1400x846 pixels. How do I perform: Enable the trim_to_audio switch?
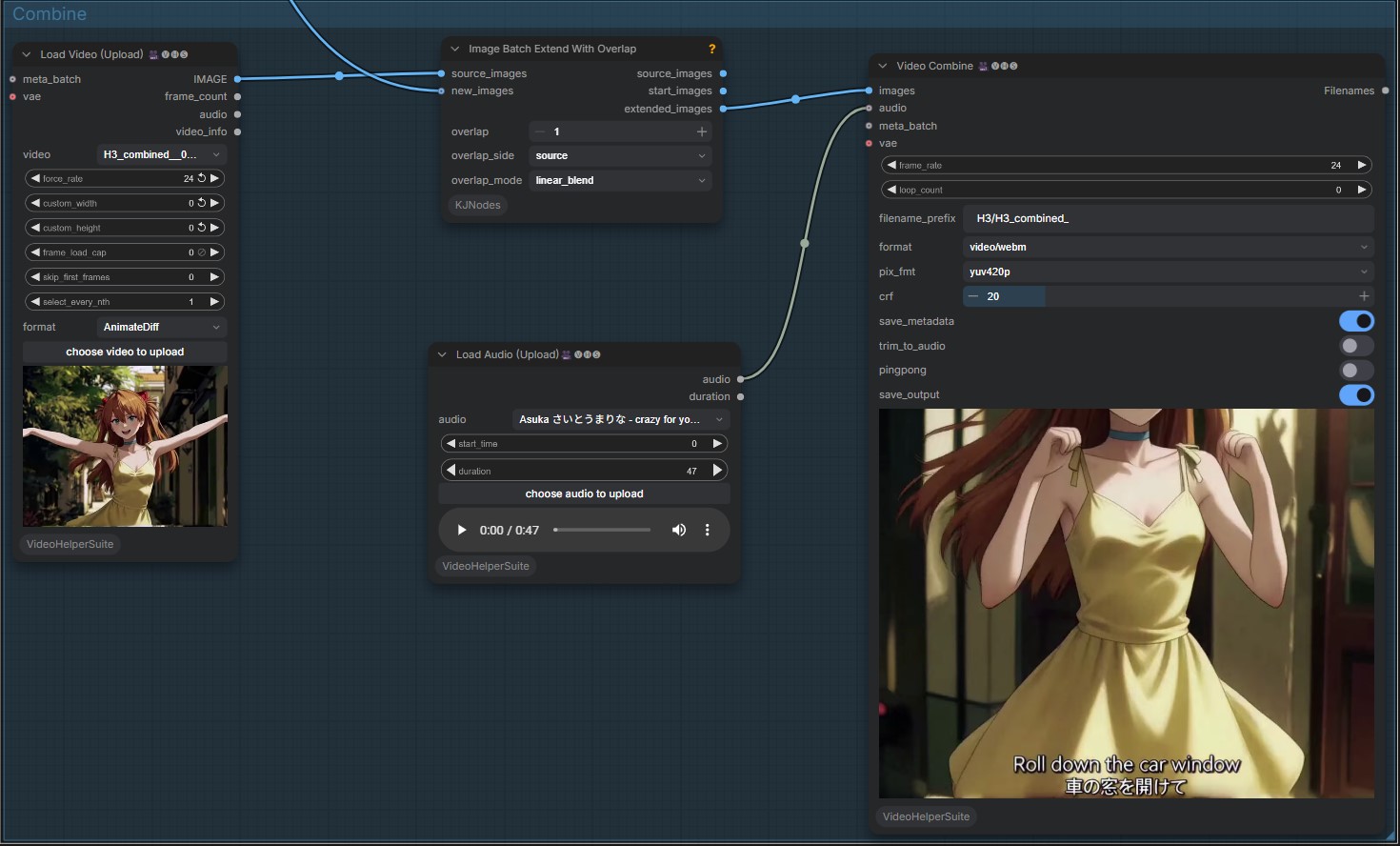1356,346
